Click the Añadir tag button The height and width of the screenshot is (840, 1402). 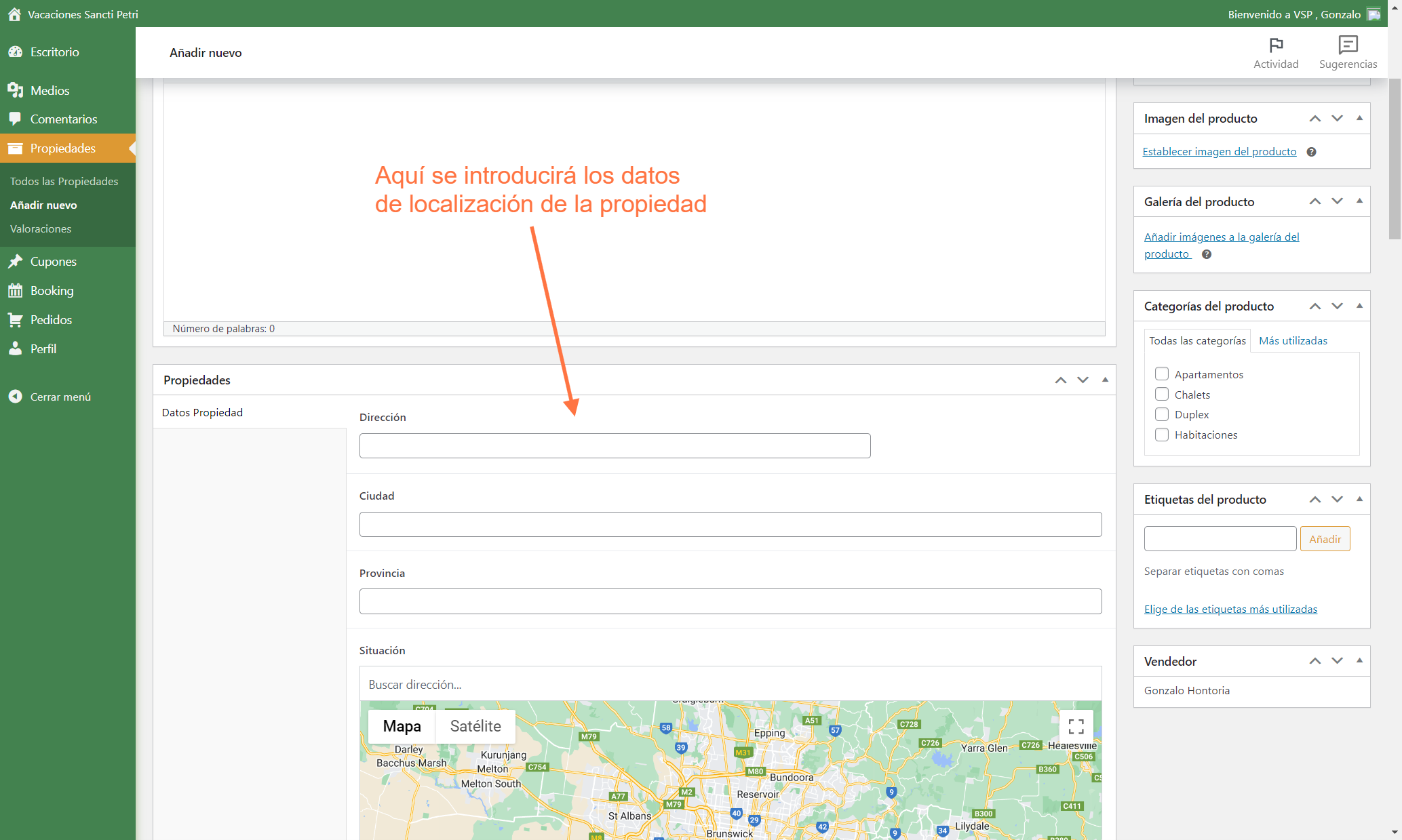[x=1325, y=539]
